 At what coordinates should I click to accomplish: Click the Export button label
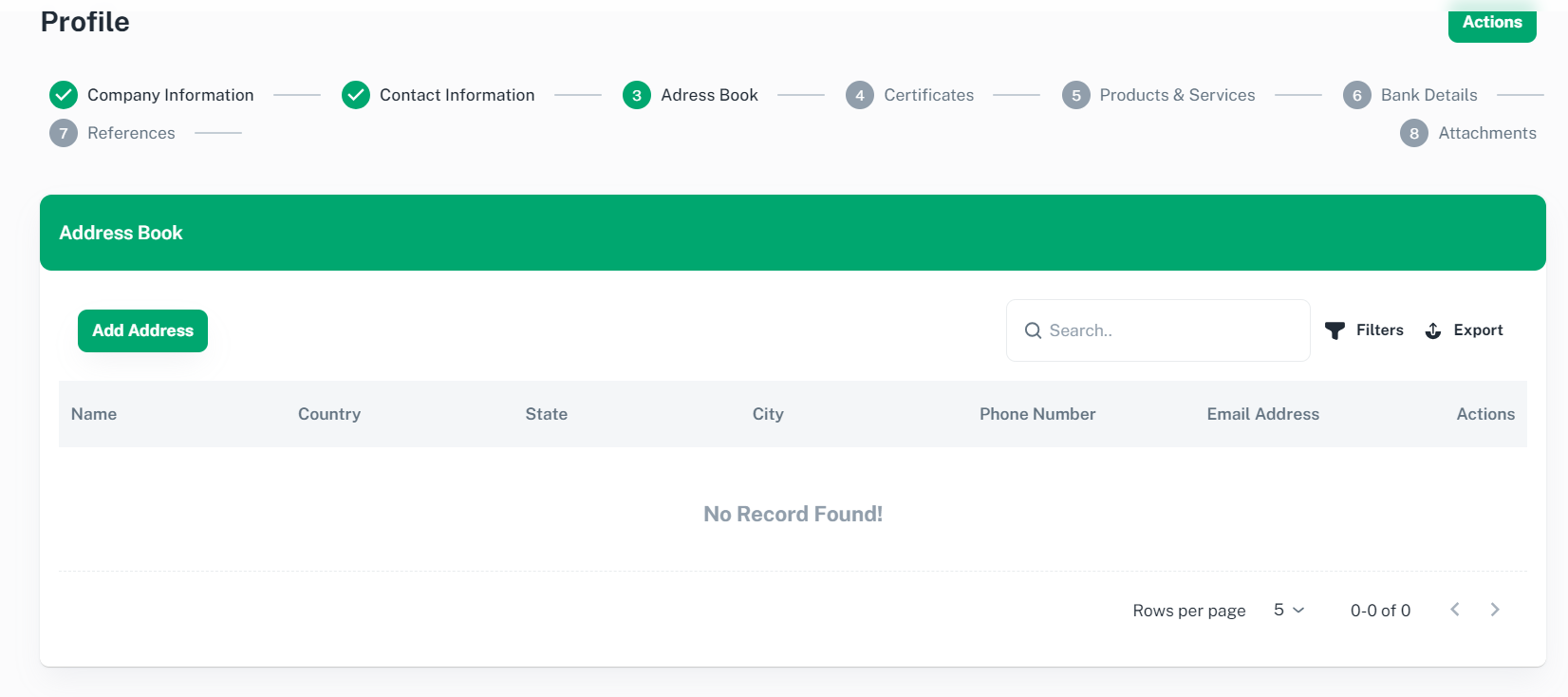[x=1478, y=330]
